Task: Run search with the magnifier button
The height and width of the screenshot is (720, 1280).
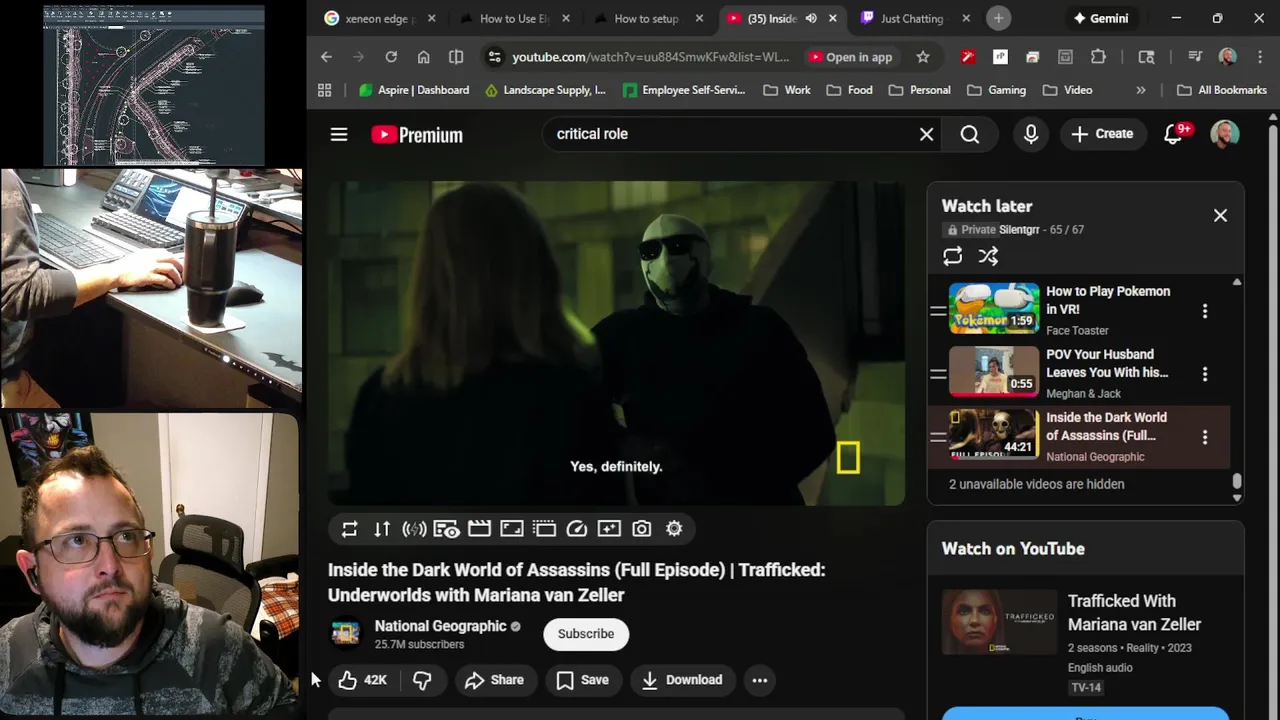Action: point(970,134)
